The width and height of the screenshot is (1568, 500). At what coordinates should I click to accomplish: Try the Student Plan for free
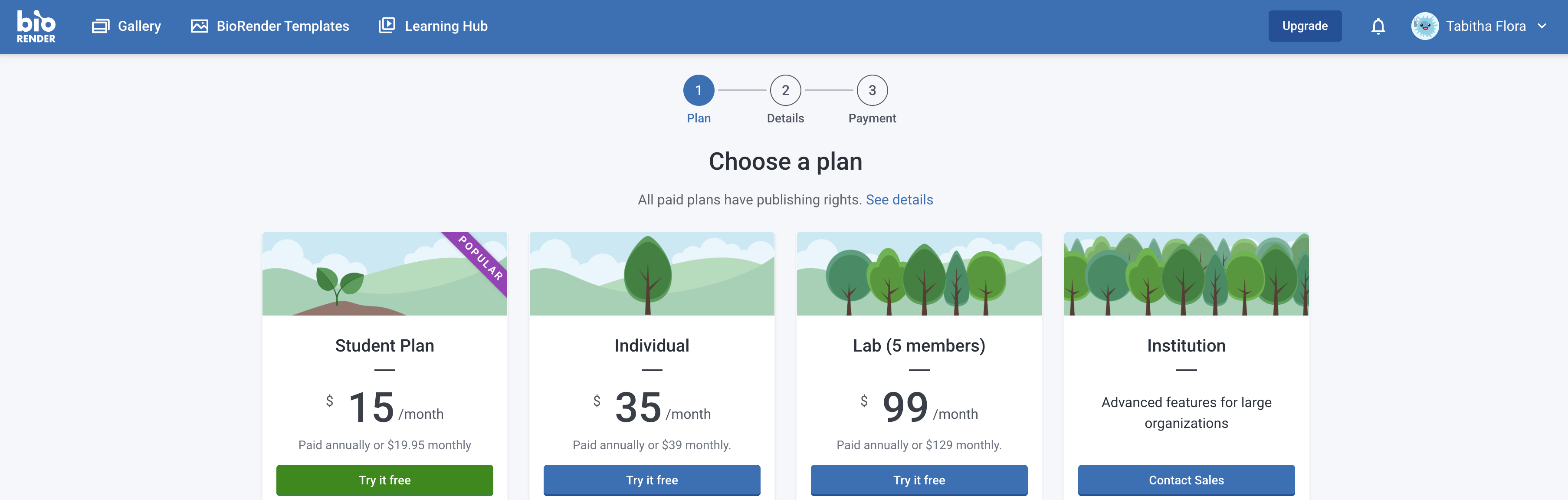[384, 480]
